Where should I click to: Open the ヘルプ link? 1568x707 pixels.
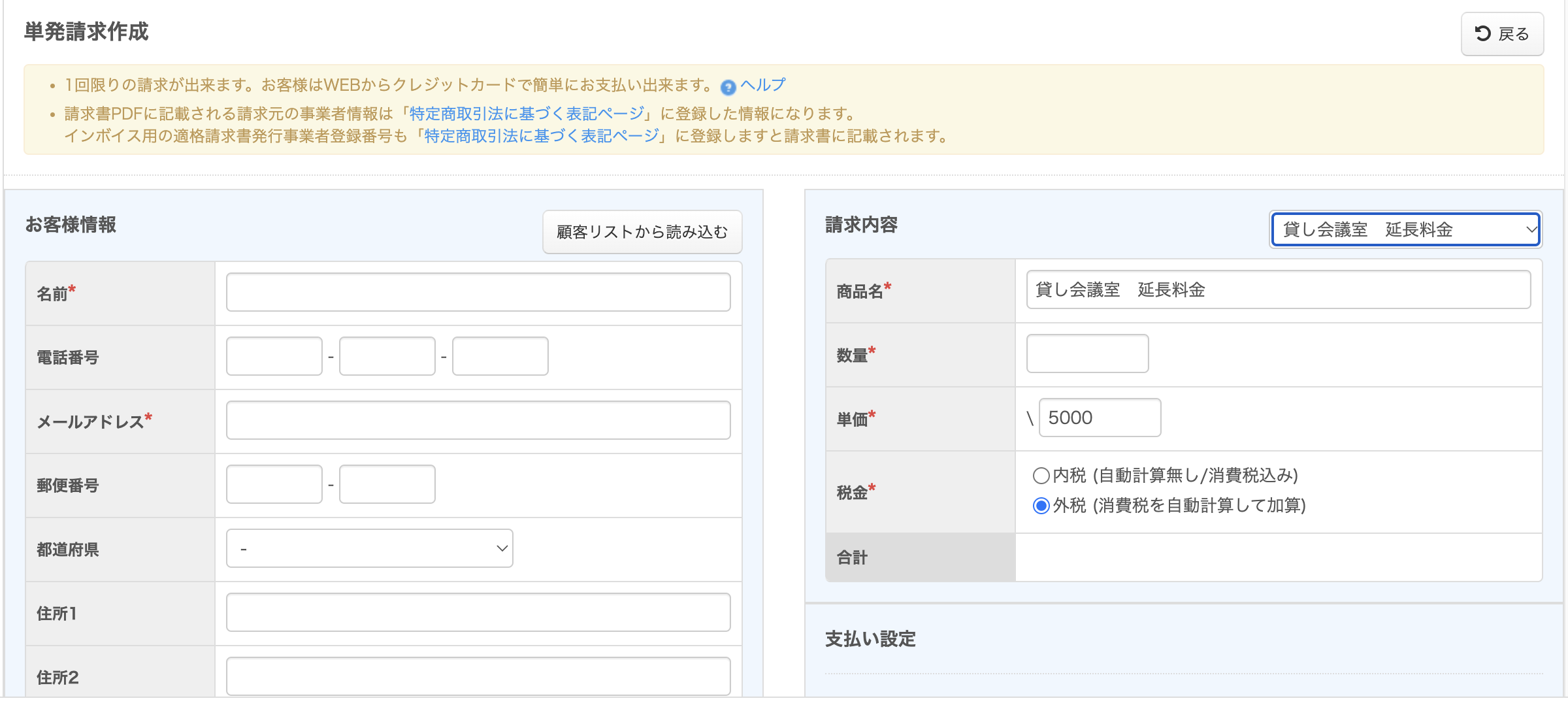[762, 84]
